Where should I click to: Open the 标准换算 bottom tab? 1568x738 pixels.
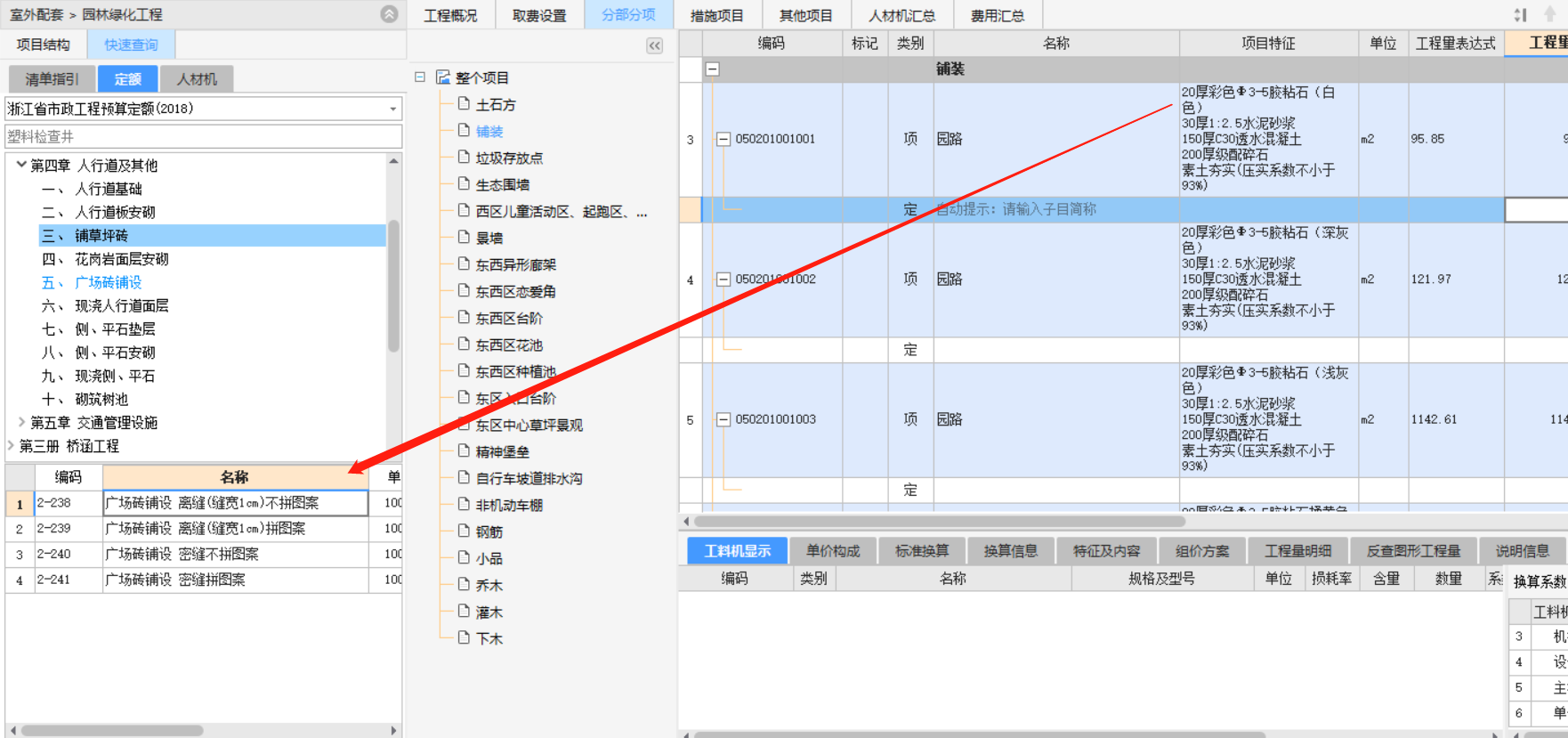[x=922, y=551]
